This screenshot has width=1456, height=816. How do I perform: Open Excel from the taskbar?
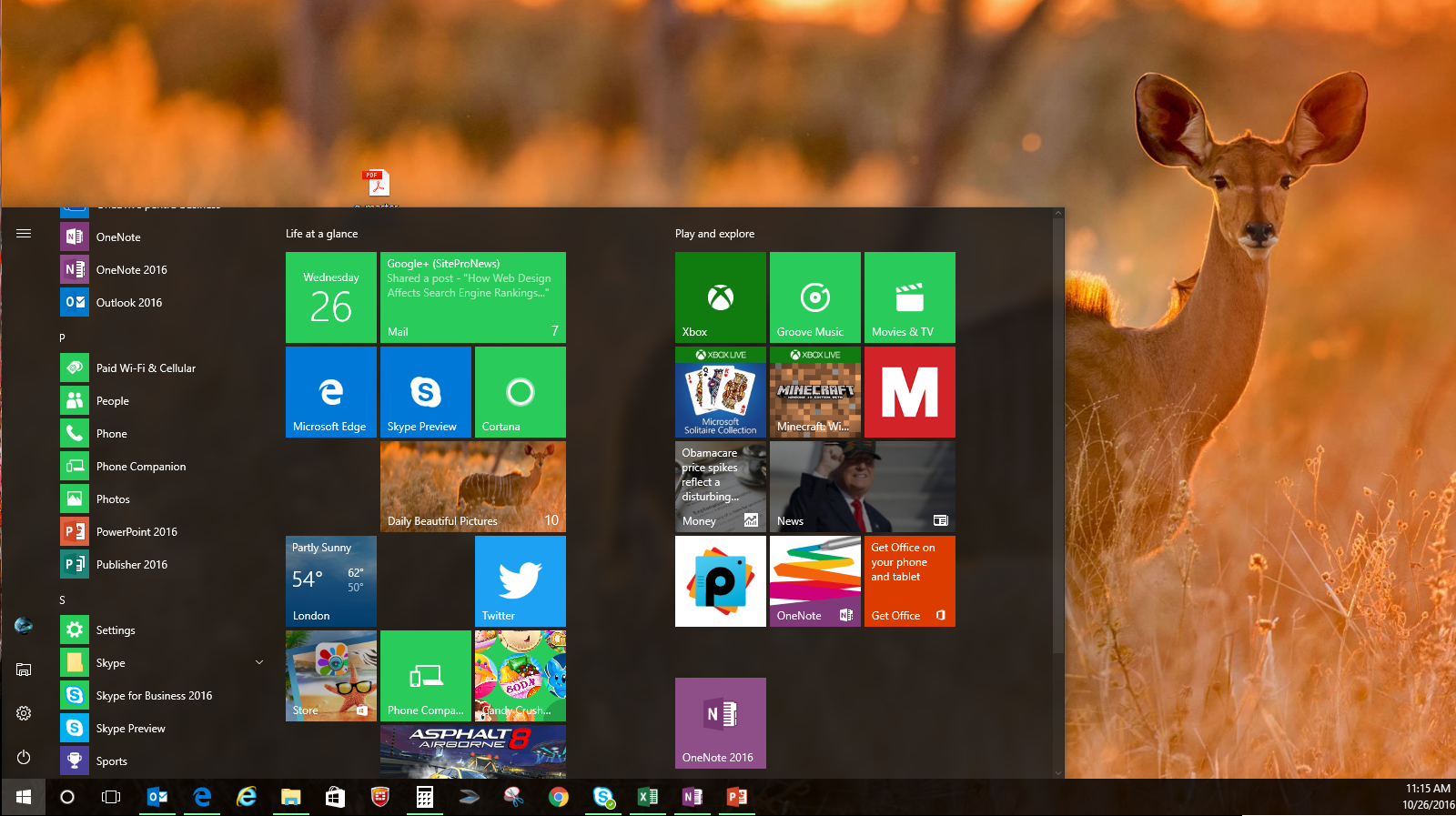click(x=648, y=797)
